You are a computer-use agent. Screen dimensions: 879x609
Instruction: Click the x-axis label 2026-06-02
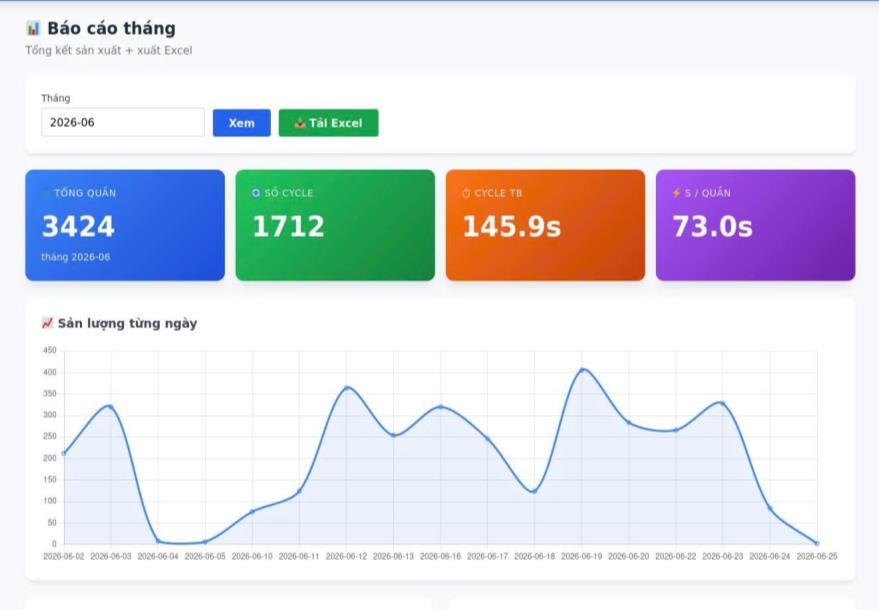pyautogui.click(x=63, y=556)
